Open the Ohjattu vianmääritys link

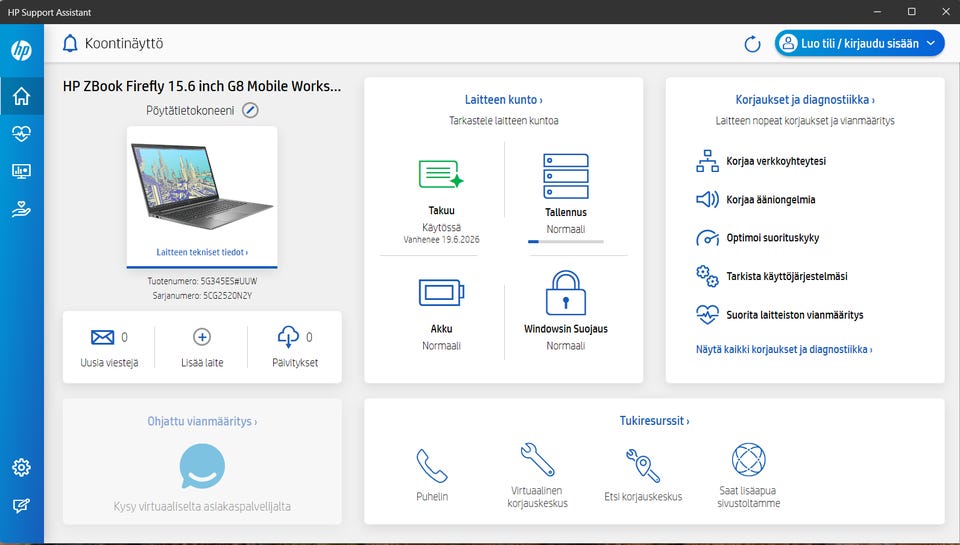202,421
